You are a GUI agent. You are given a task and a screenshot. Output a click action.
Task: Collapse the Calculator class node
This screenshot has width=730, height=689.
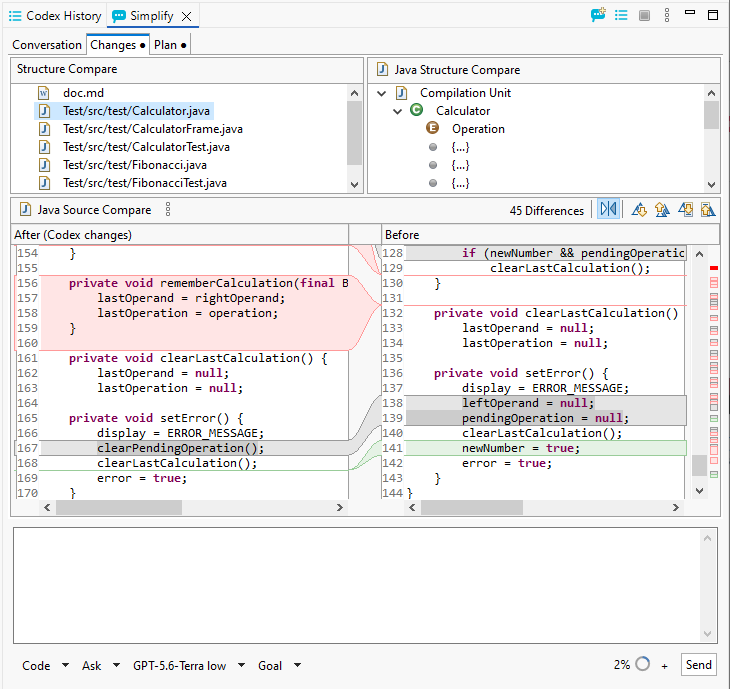pyautogui.click(x=398, y=111)
